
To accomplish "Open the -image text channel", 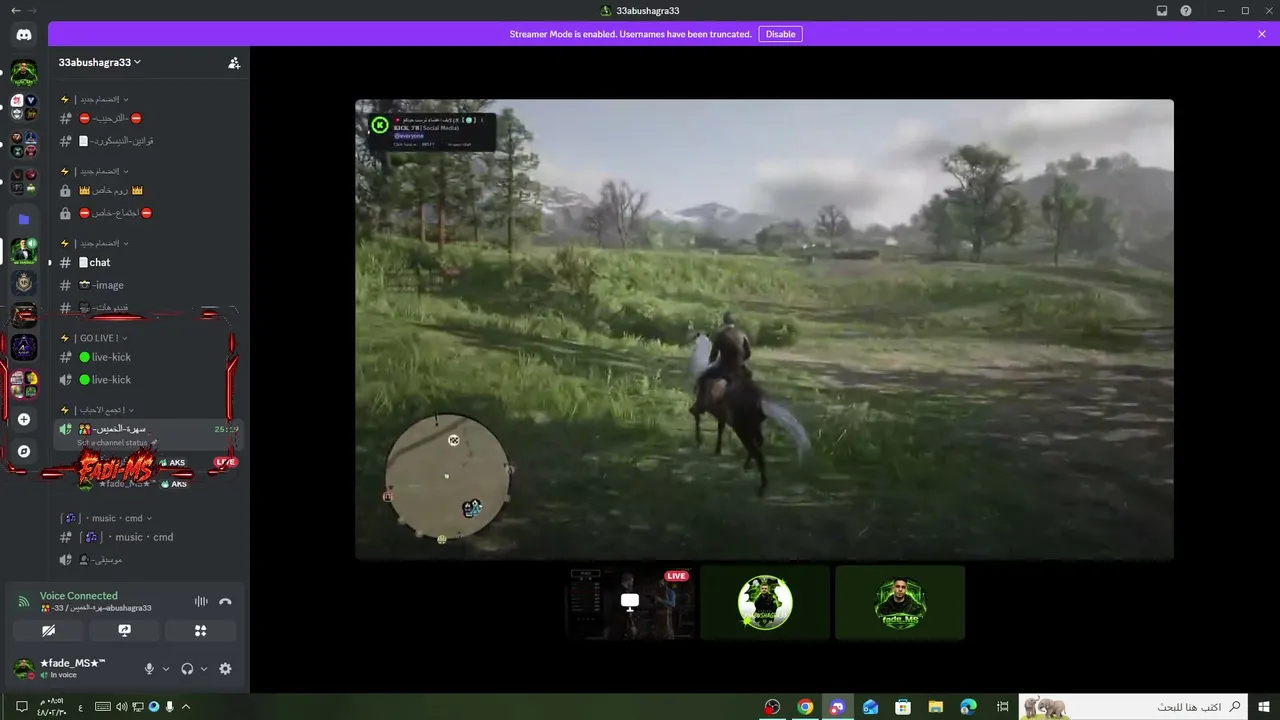I will click(x=148, y=285).
